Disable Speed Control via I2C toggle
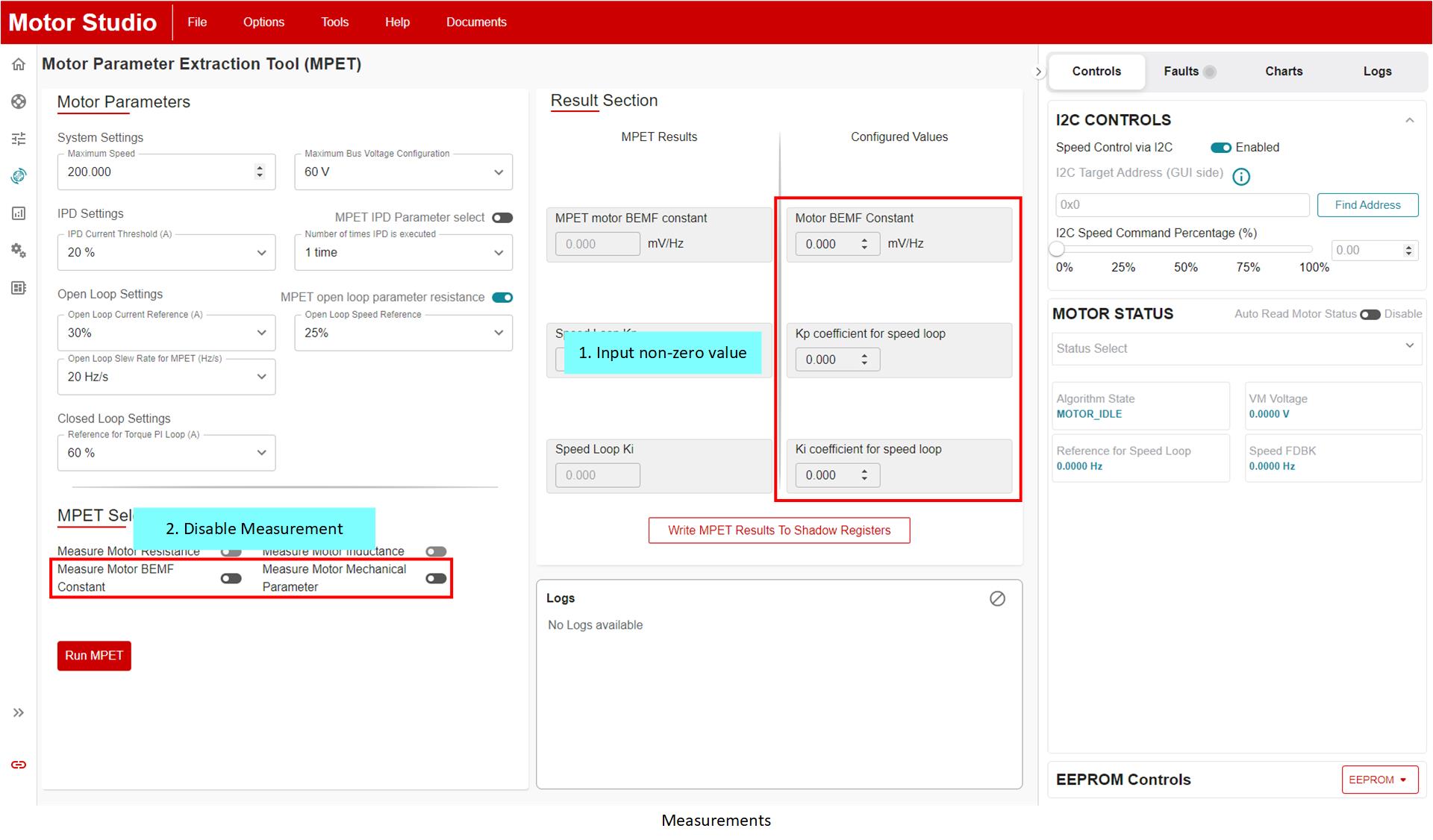Viewport: 1433px width, 840px height. pyautogui.click(x=1221, y=148)
